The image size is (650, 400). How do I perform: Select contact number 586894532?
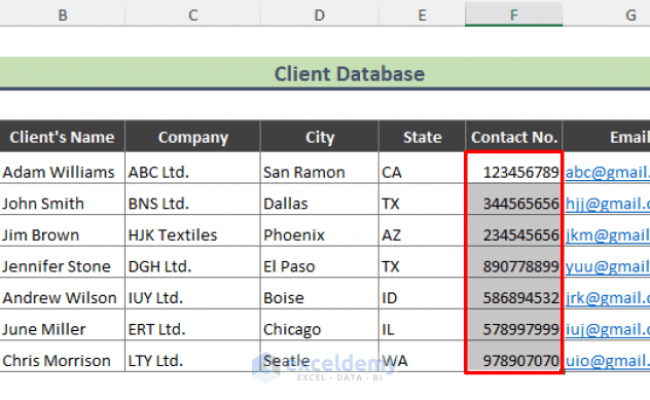tap(514, 293)
